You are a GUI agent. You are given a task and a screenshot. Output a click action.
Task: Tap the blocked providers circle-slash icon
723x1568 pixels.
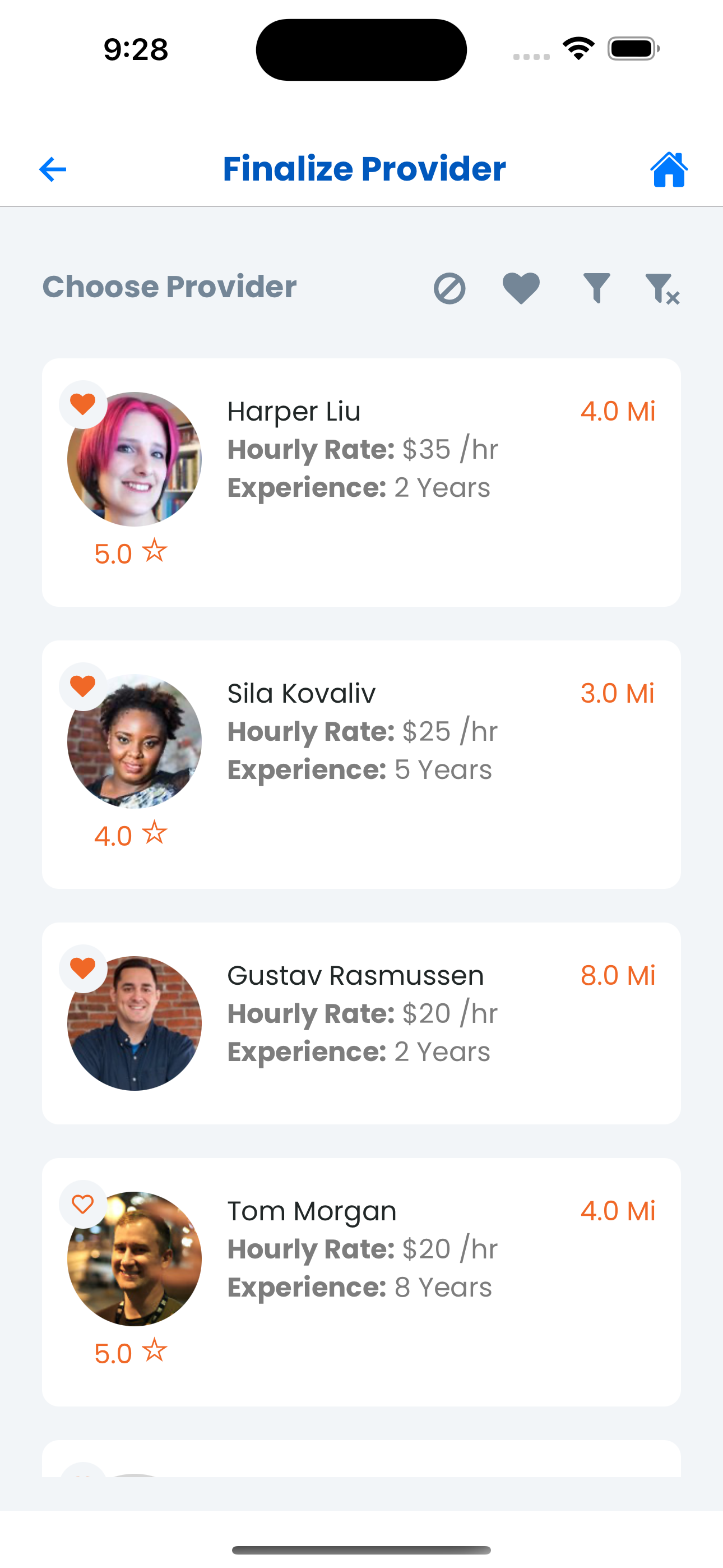pyautogui.click(x=449, y=288)
